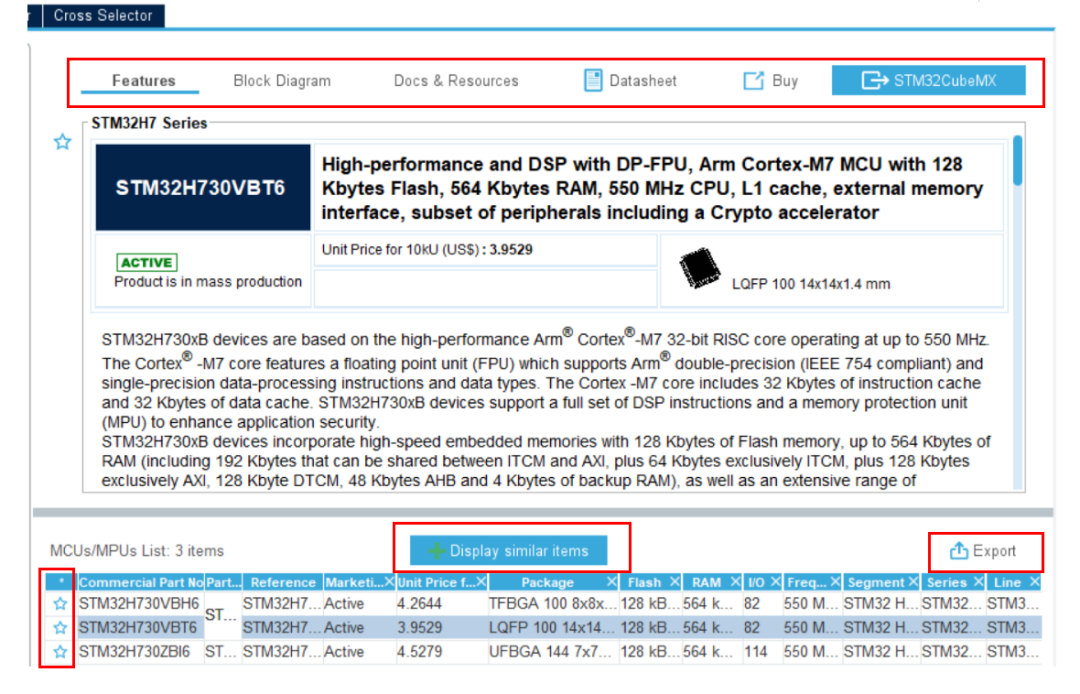The height and width of the screenshot is (694, 1080).
Task: Click the 4.2644 unit price cell
Action: (x=442, y=604)
